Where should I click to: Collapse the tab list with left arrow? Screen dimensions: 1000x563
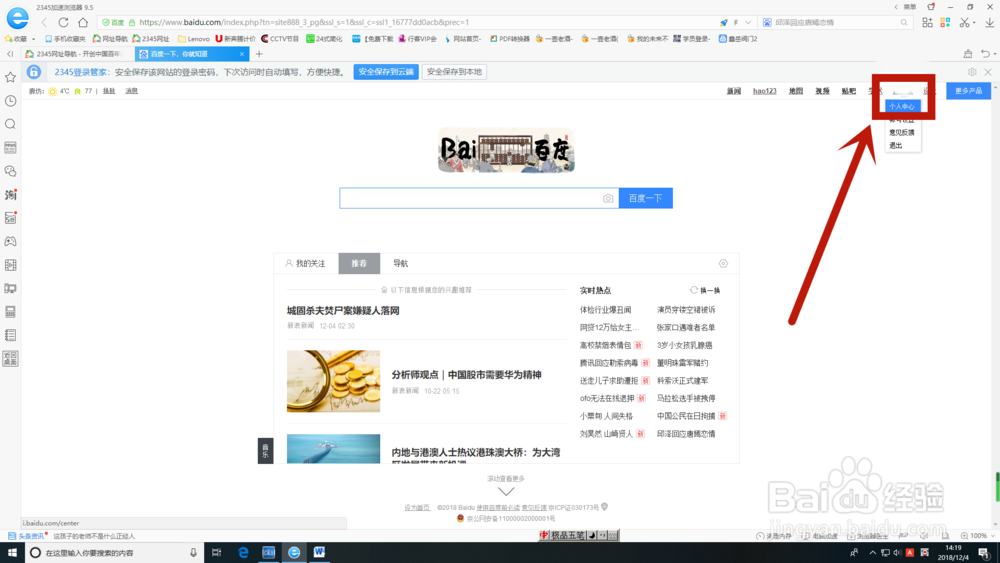pyautogui.click(x=10, y=54)
